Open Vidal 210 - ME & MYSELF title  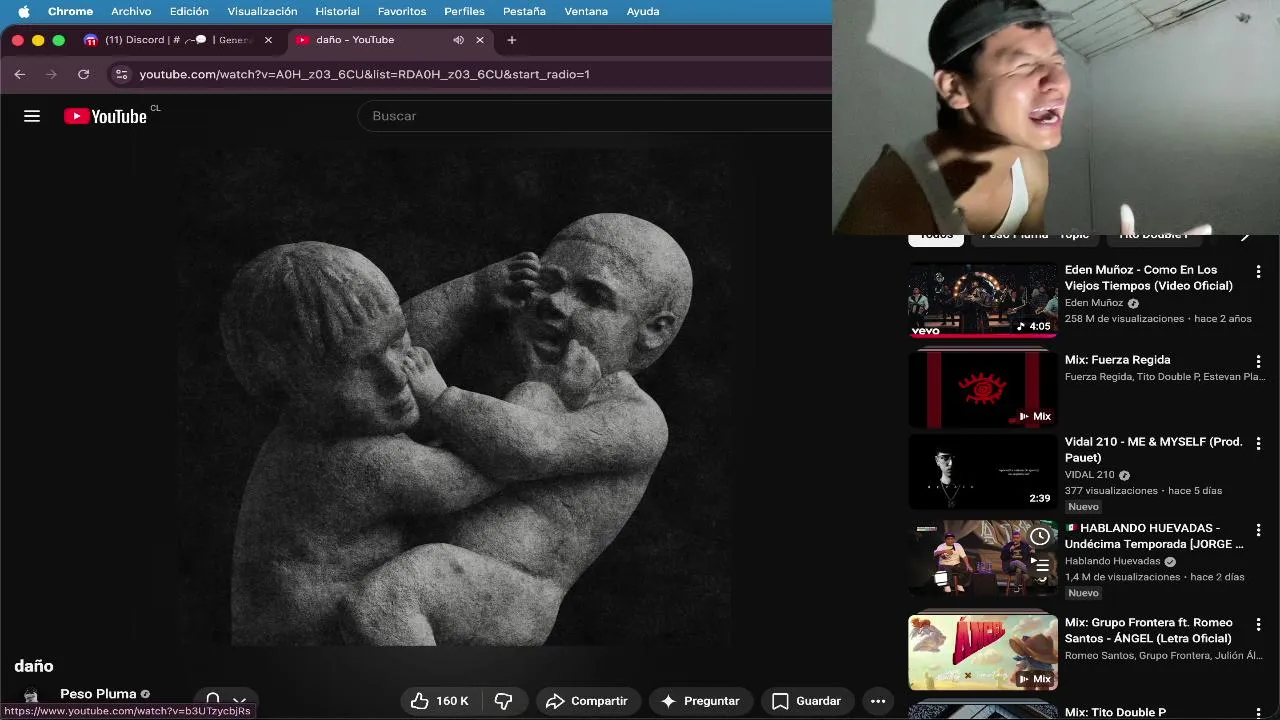[1154, 450]
